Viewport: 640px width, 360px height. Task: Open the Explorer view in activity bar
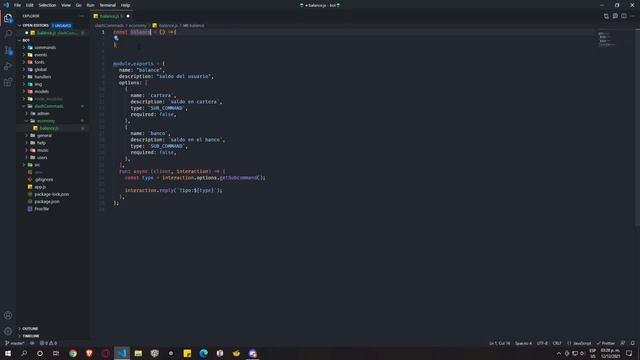pyautogui.click(x=8, y=18)
